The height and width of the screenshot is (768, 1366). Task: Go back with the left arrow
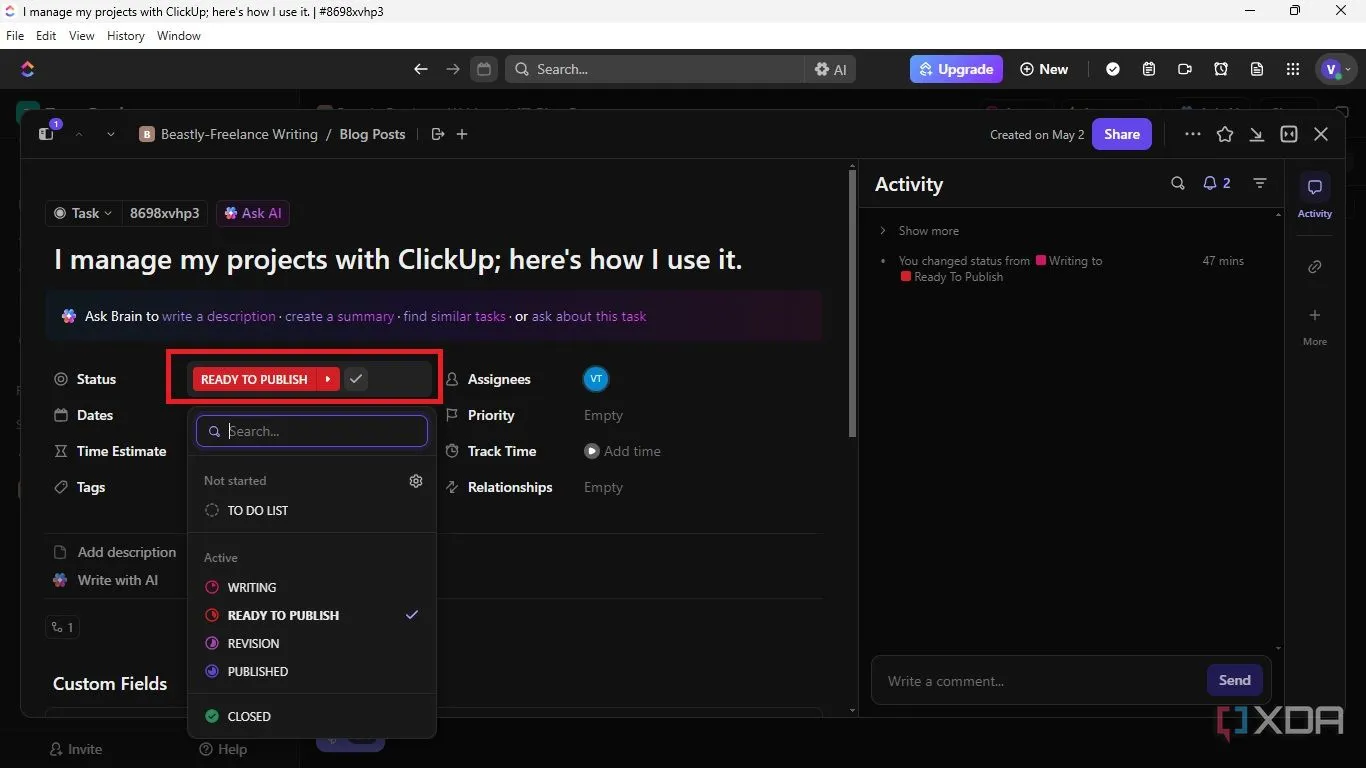pyautogui.click(x=421, y=69)
